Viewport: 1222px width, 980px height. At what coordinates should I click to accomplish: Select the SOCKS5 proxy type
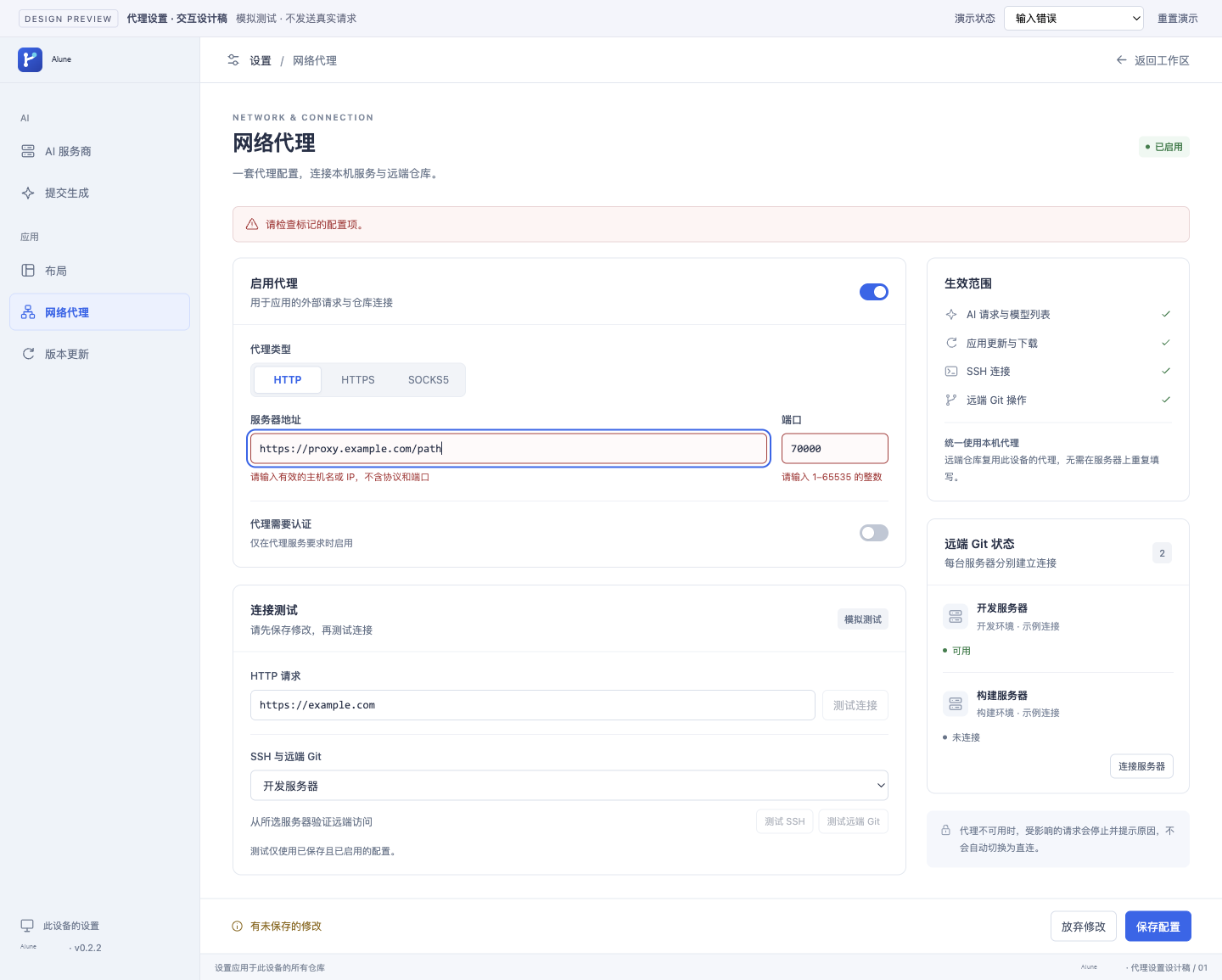tap(429, 380)
